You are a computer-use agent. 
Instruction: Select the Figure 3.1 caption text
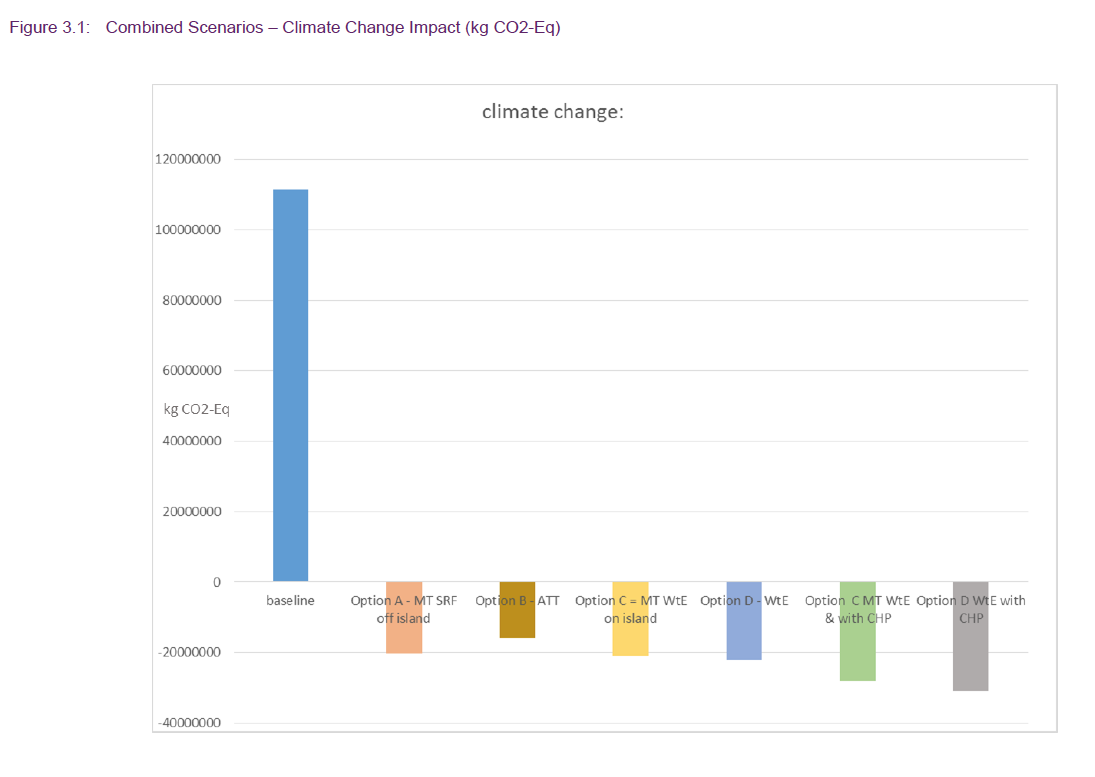point(285,27)
